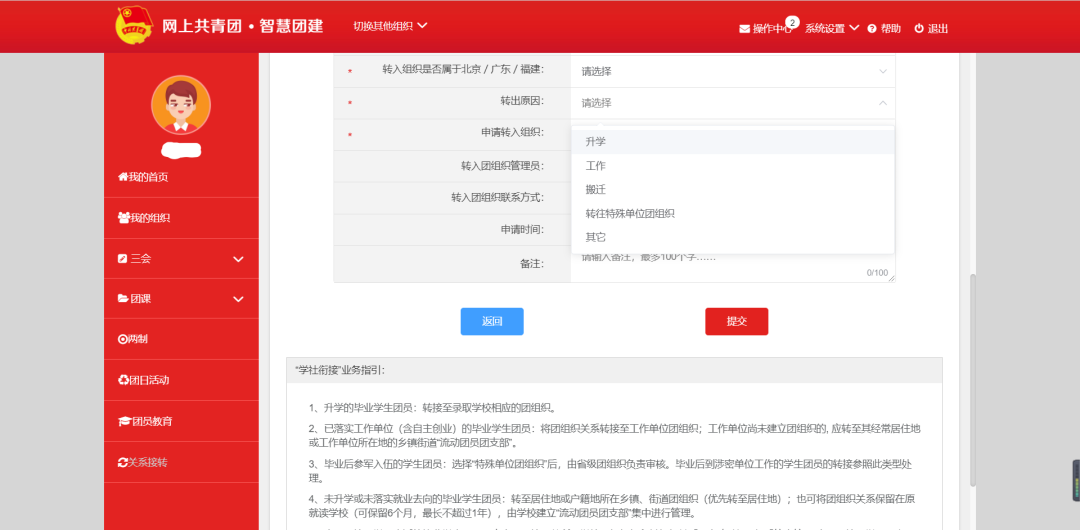This screenshot has width=1080, height=530.
Task: Click the red 提交 button
Action: (736, 321)
